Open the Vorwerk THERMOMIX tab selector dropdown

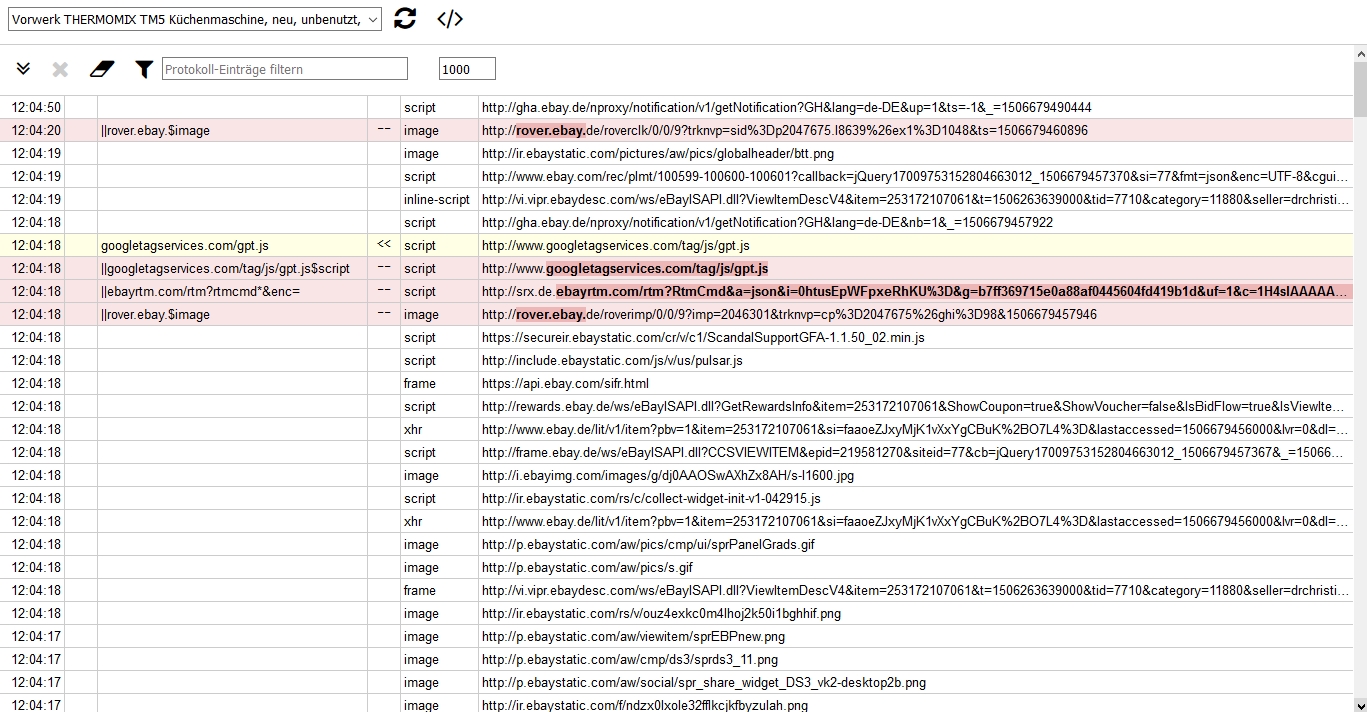195,19
